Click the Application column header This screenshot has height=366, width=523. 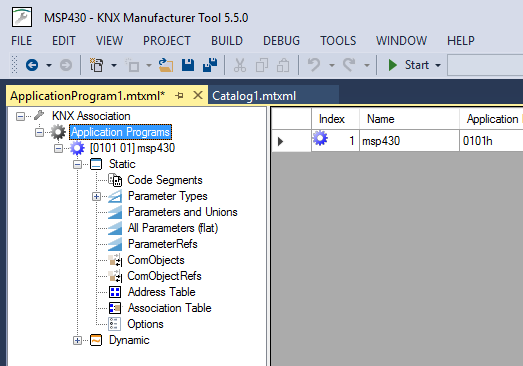[x=491, y=119]
